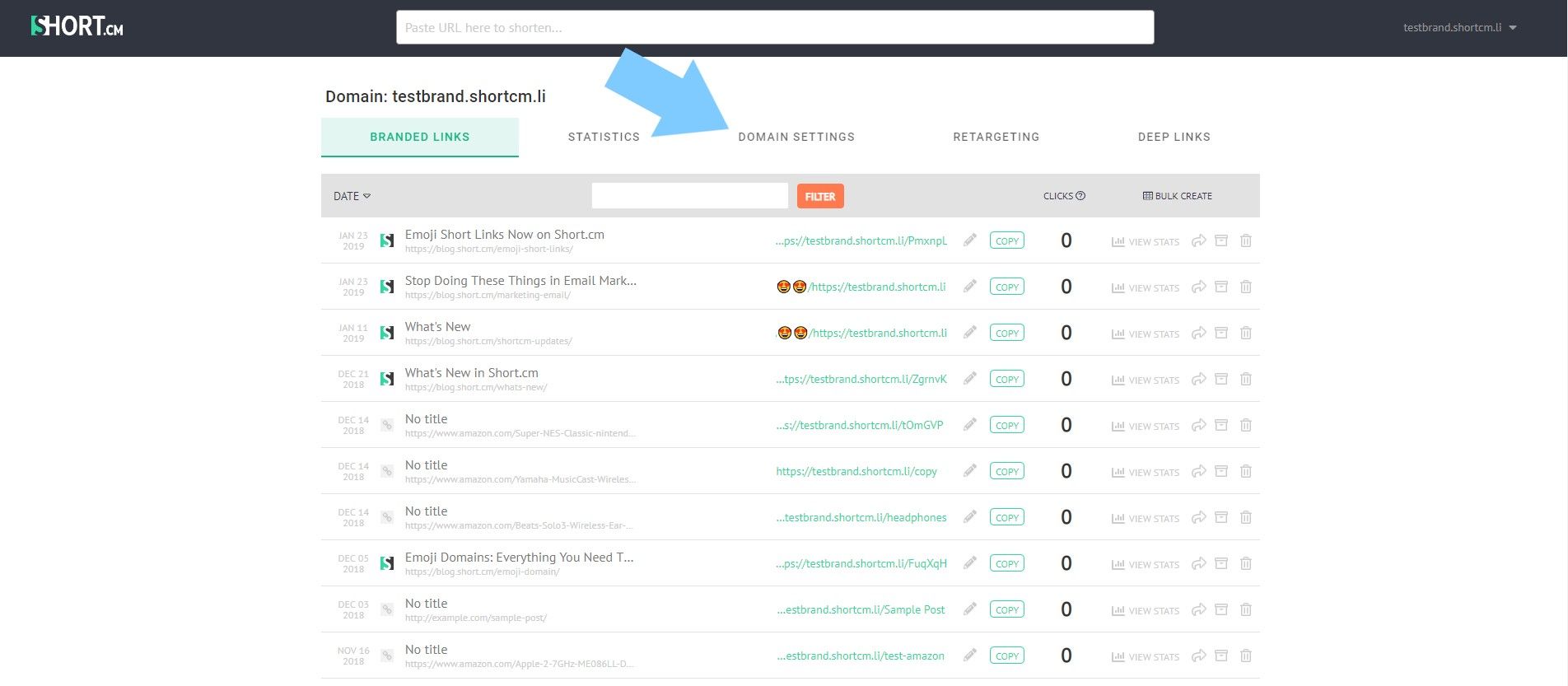Edit the What's New link
1568x686 pixels.
coord(970,333)
